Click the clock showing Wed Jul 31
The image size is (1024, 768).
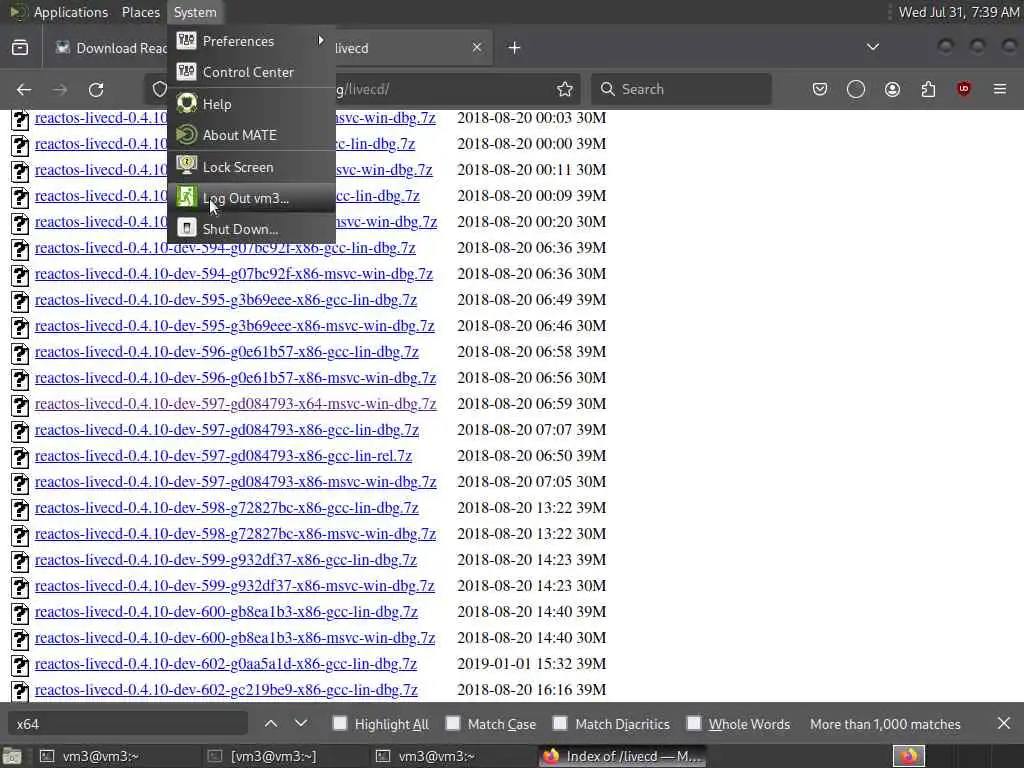958,12
